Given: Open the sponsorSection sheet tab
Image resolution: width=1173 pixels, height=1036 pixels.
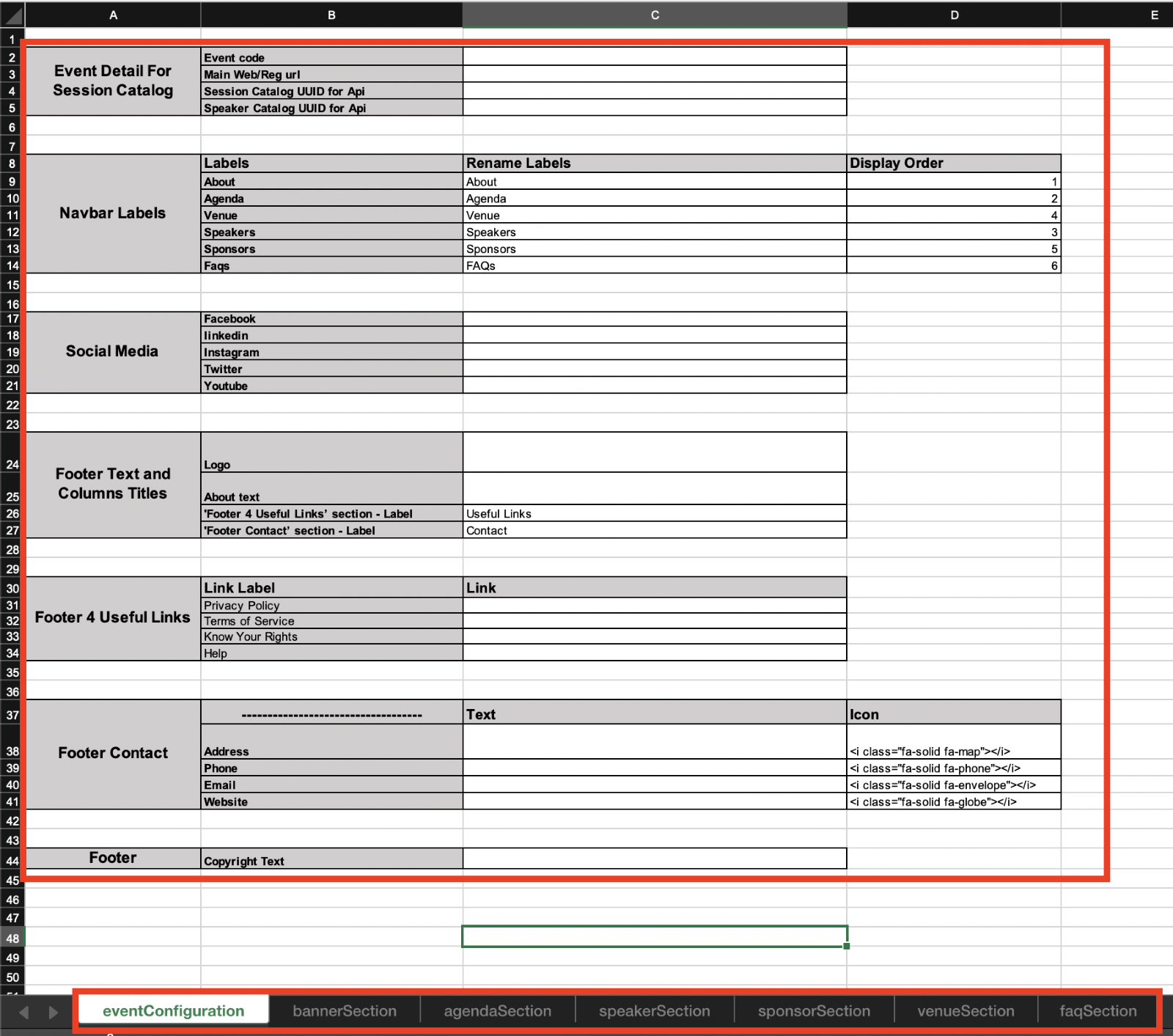Looking at the screenshot, I should 815,1011.
